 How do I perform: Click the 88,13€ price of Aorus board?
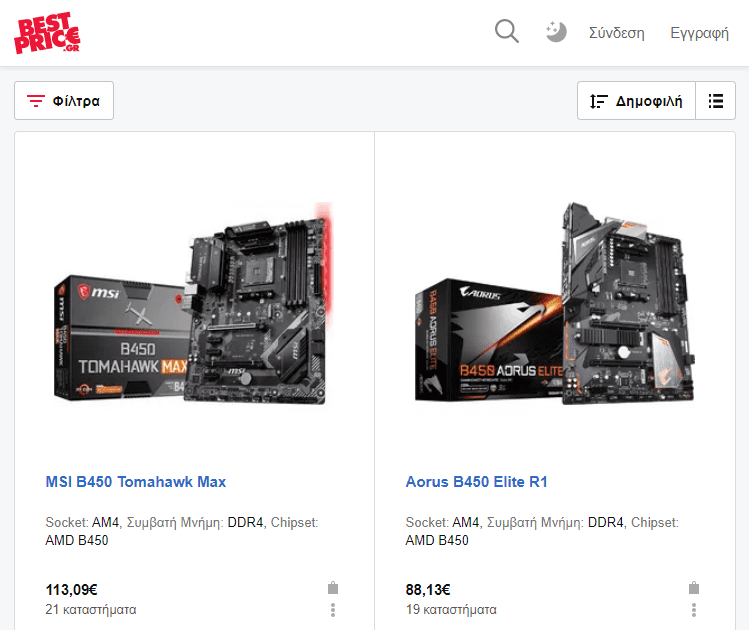point(428,590)
